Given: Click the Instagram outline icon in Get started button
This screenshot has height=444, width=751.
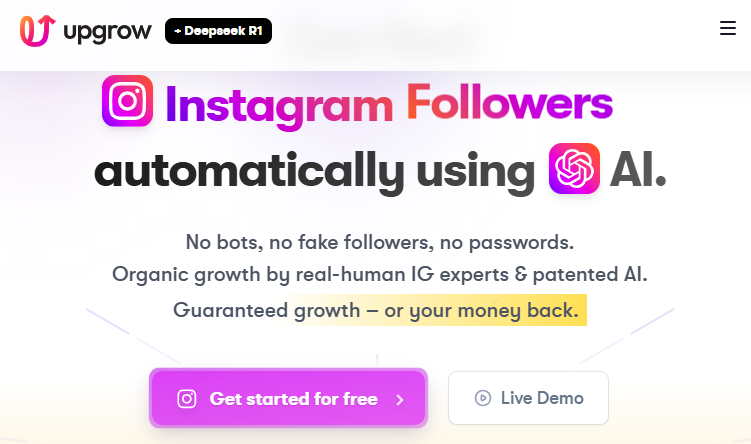Looking at the screenshot, I should point(187,399).
